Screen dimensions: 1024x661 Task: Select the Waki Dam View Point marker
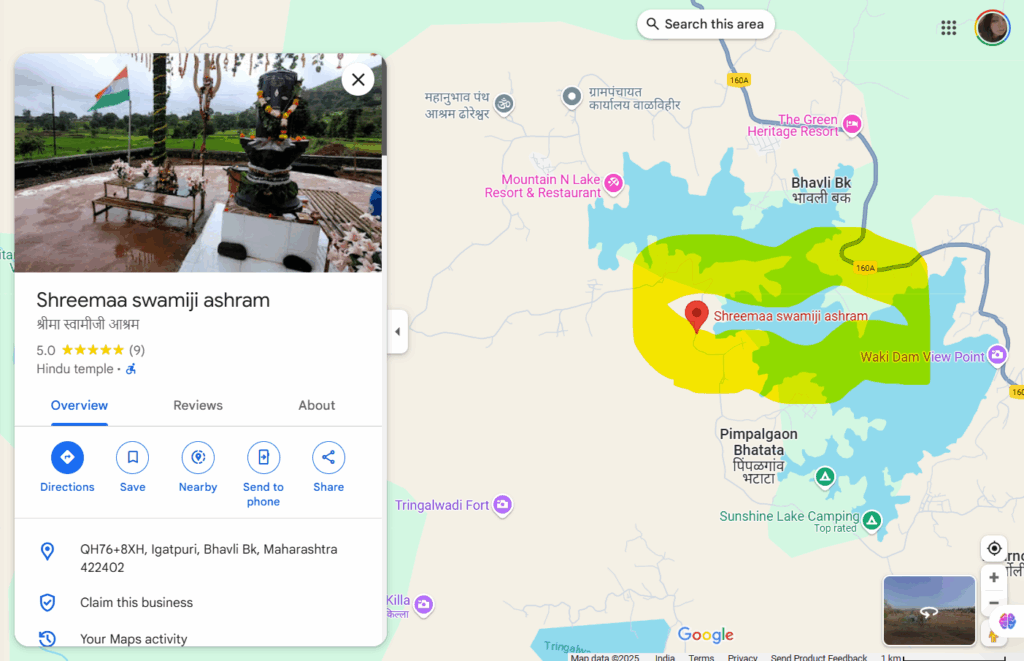point(997,355)
